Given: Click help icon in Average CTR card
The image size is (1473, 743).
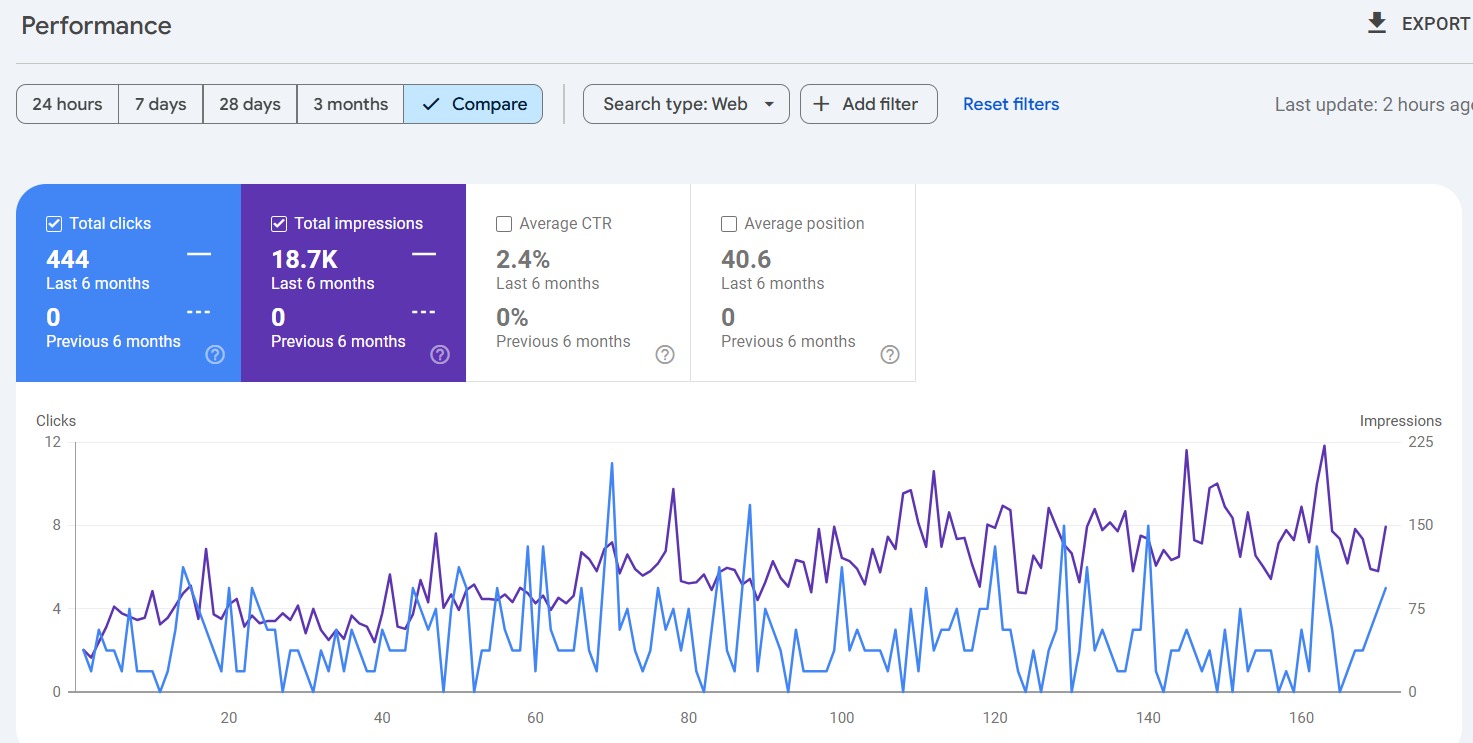Looking at the screenshot, I should click(x=665, y=355).
